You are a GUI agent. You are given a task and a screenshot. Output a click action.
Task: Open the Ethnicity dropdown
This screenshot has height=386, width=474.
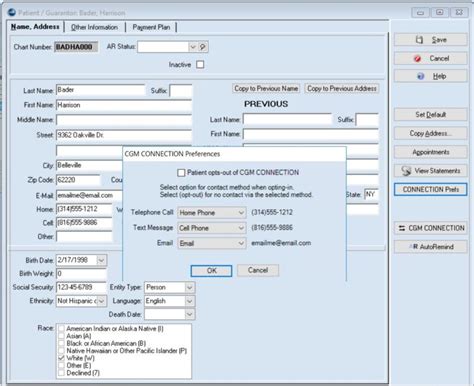coord(102,301)
